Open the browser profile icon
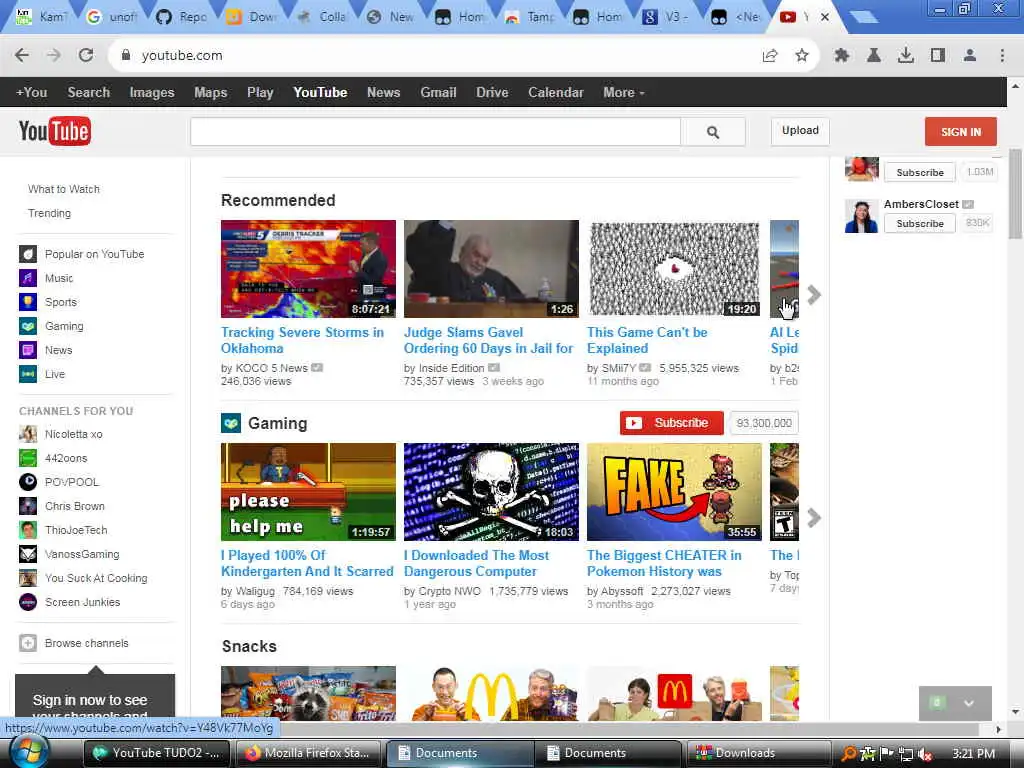1024x768 pixels. point(970,56)
